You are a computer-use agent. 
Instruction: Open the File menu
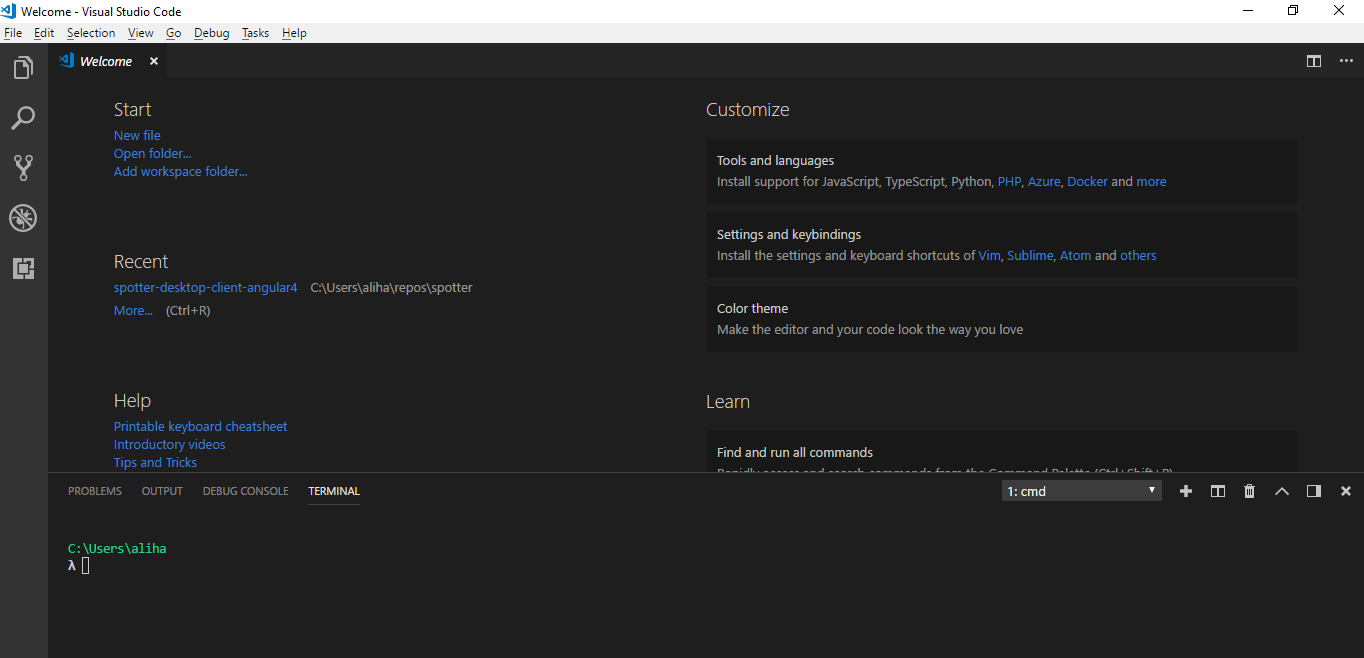click(13, 33)
